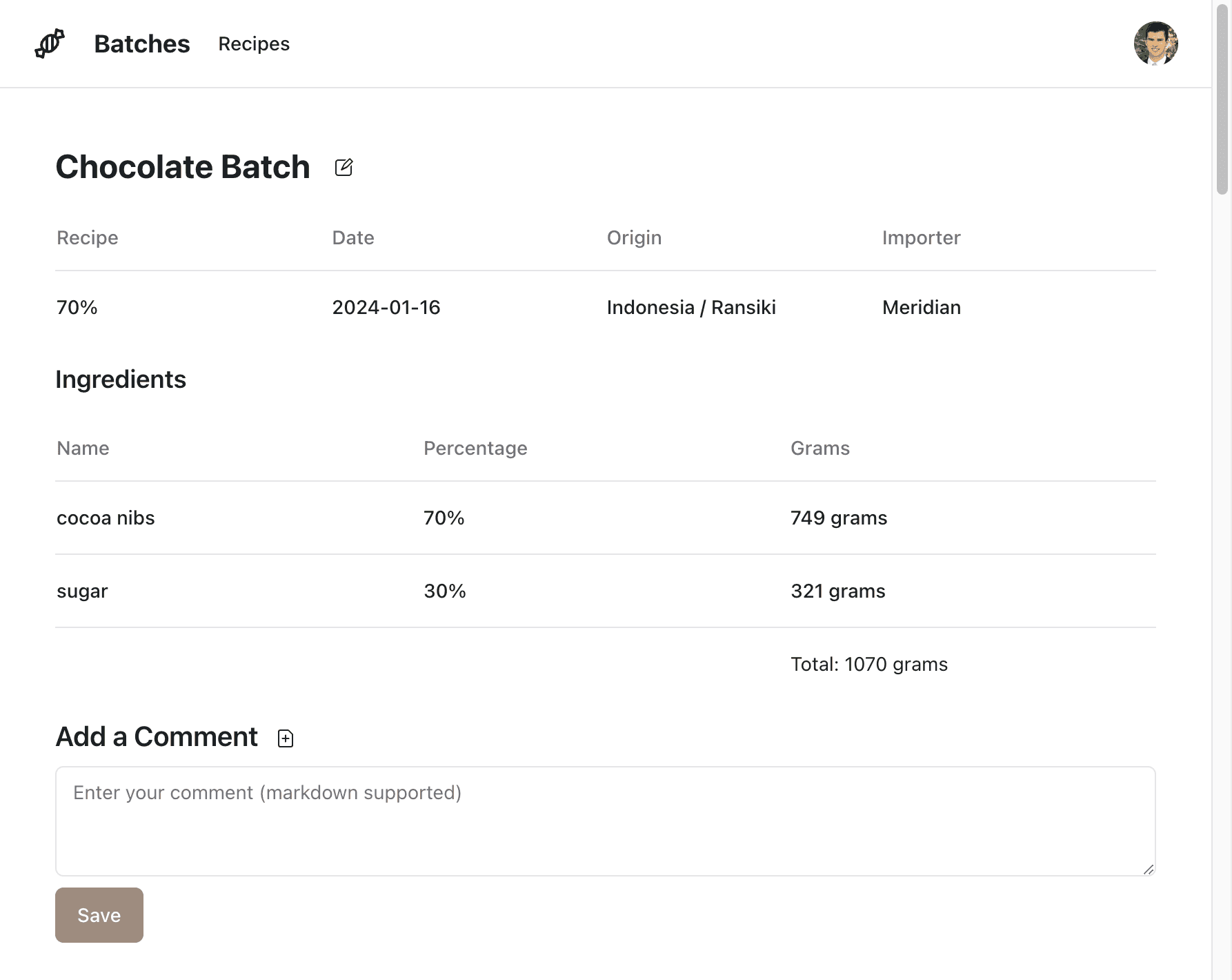Click the Percentage column header
The image size is (1232, 980).
[x=475, y=448]
